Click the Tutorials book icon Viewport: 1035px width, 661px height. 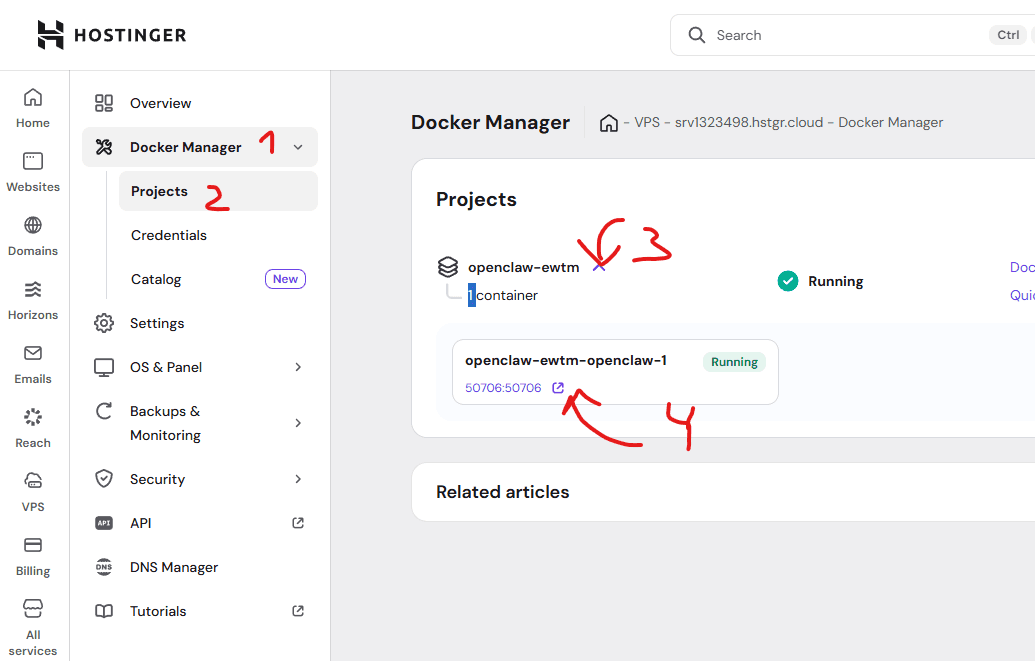[104, 611]
